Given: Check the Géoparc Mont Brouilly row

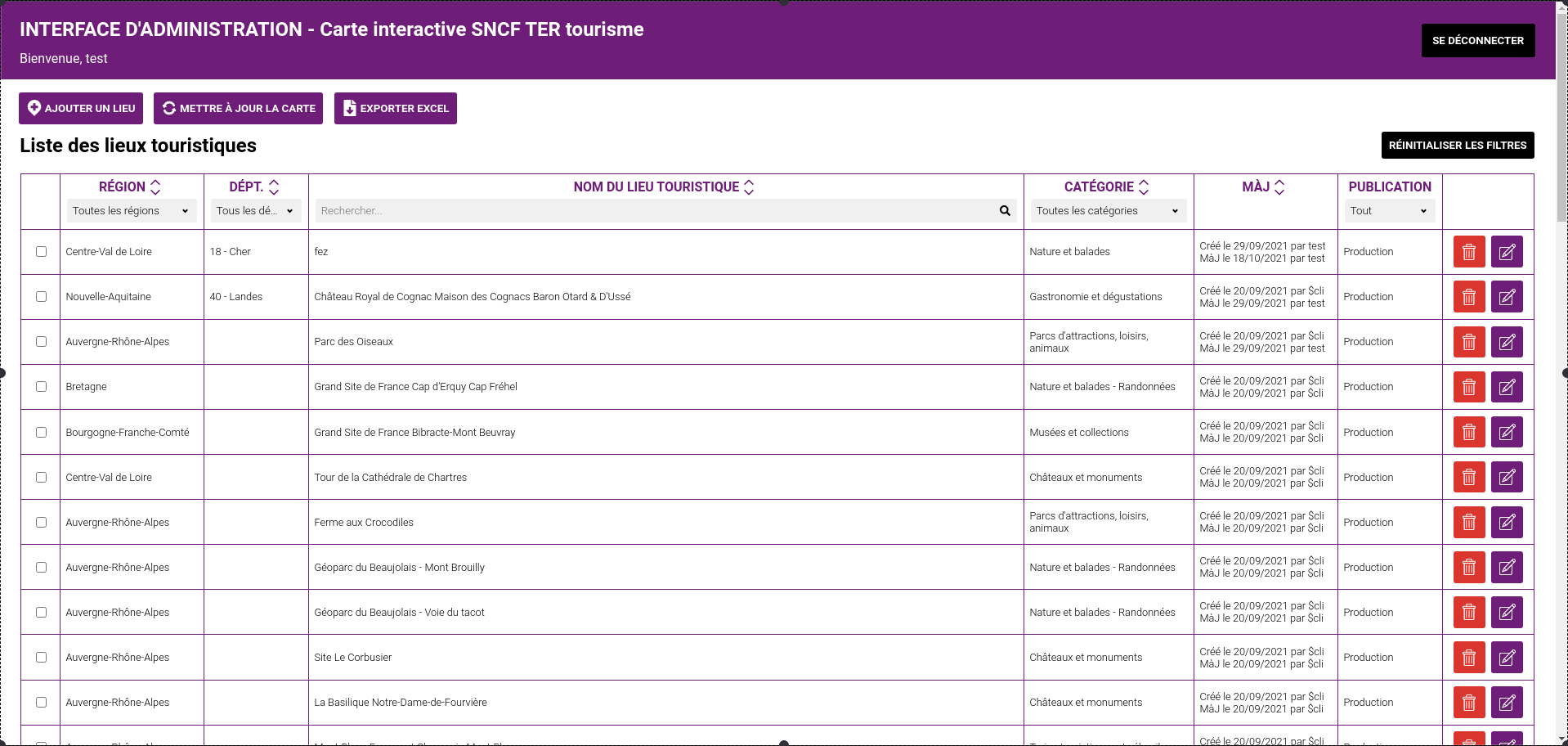Looking at the screenshot, I should pyautogui.click(x=41, y=568).
